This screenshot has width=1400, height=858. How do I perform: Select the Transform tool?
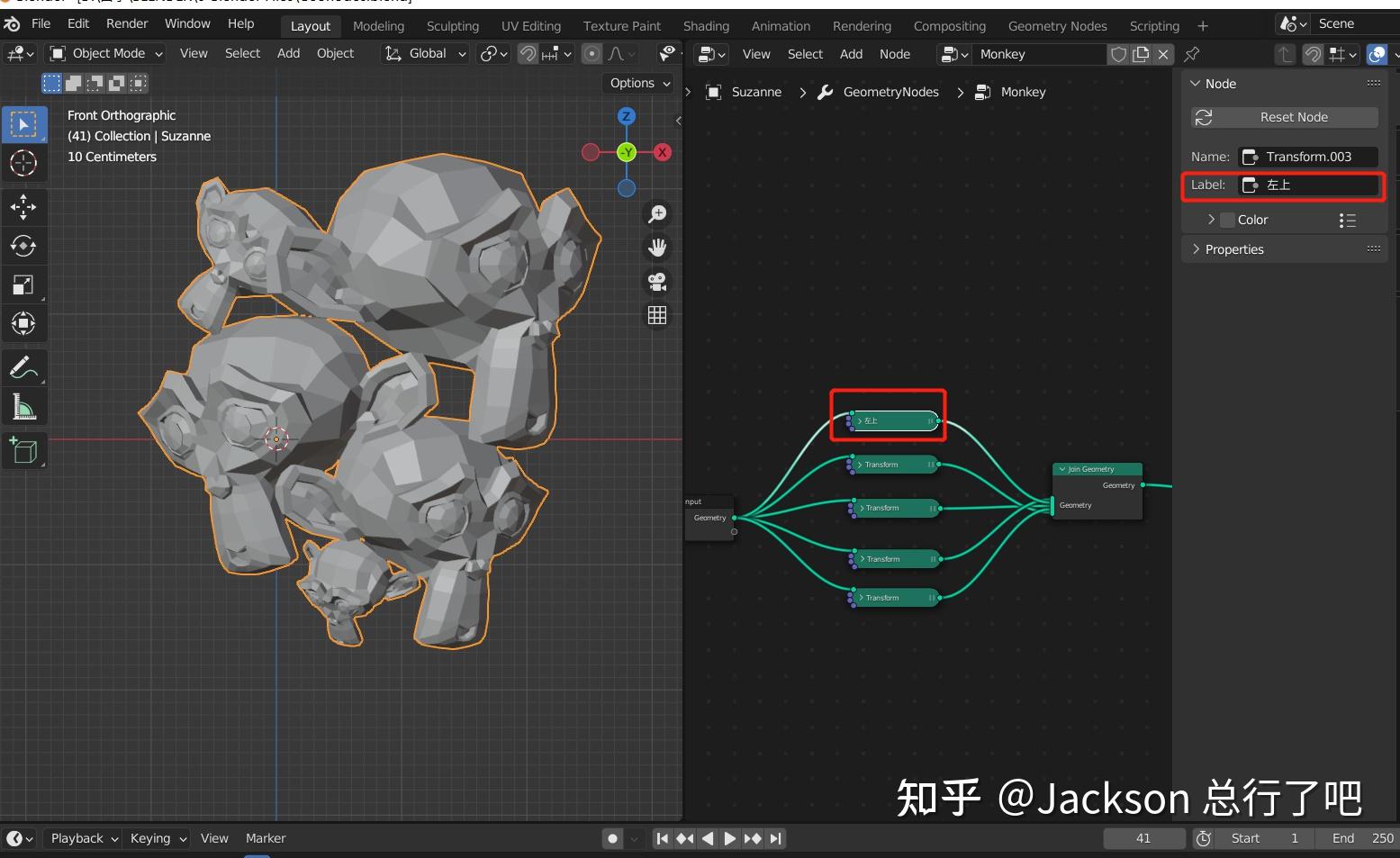(x=24, y=322)
